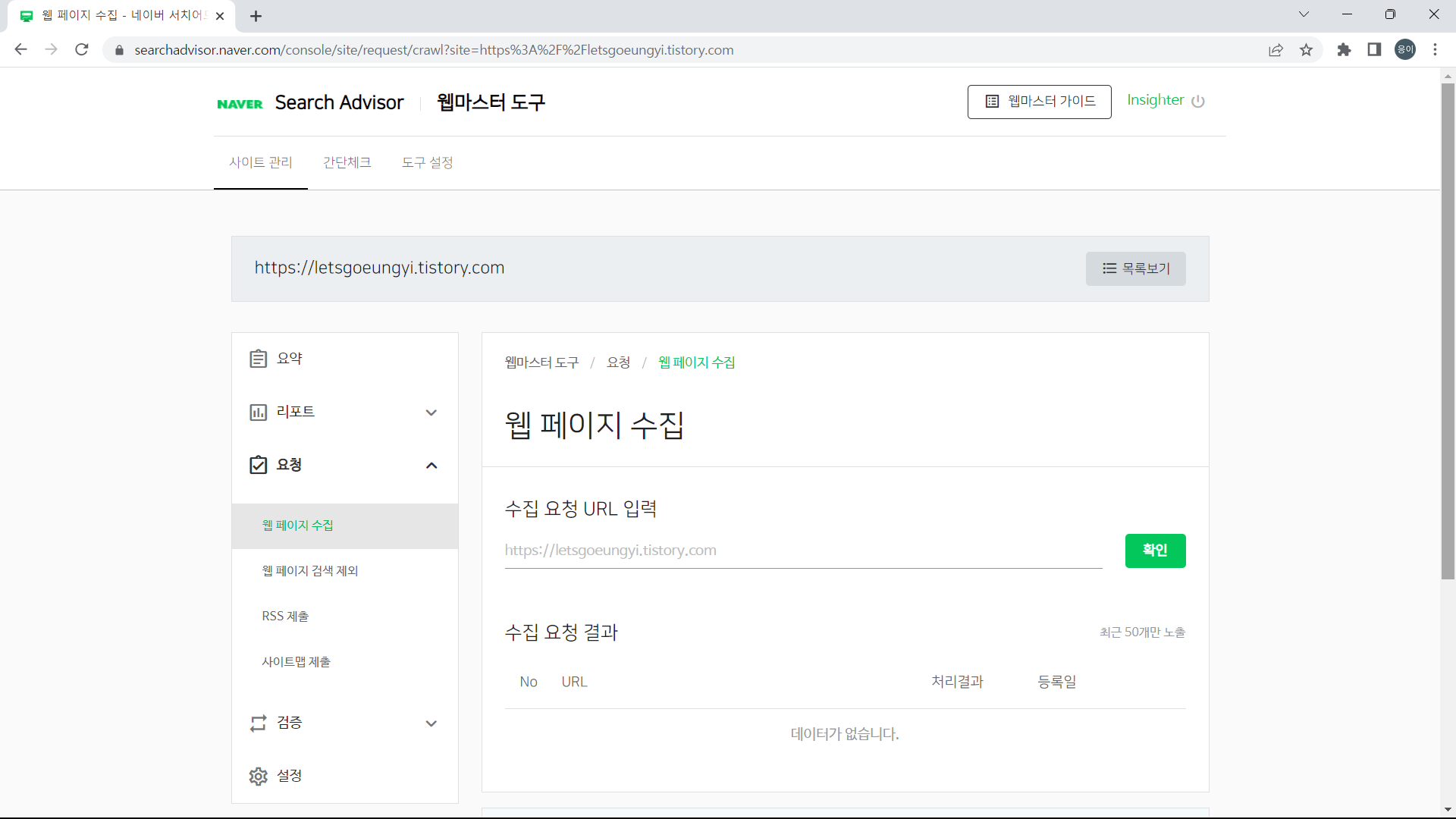The height and width of the screenshot is (819, 1456).
Task: Open the 웹마스터 가이드 button
Action: [x=1039, y=101]
